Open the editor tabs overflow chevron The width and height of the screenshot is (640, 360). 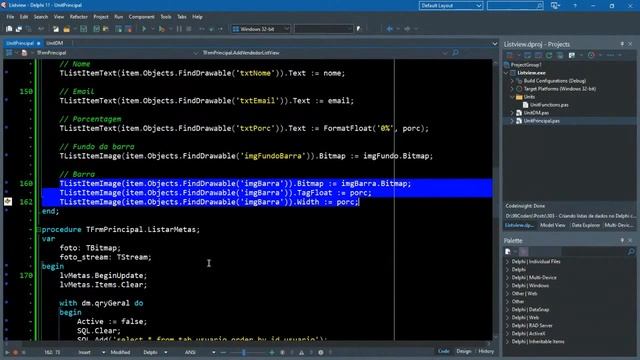pos(495,44)
